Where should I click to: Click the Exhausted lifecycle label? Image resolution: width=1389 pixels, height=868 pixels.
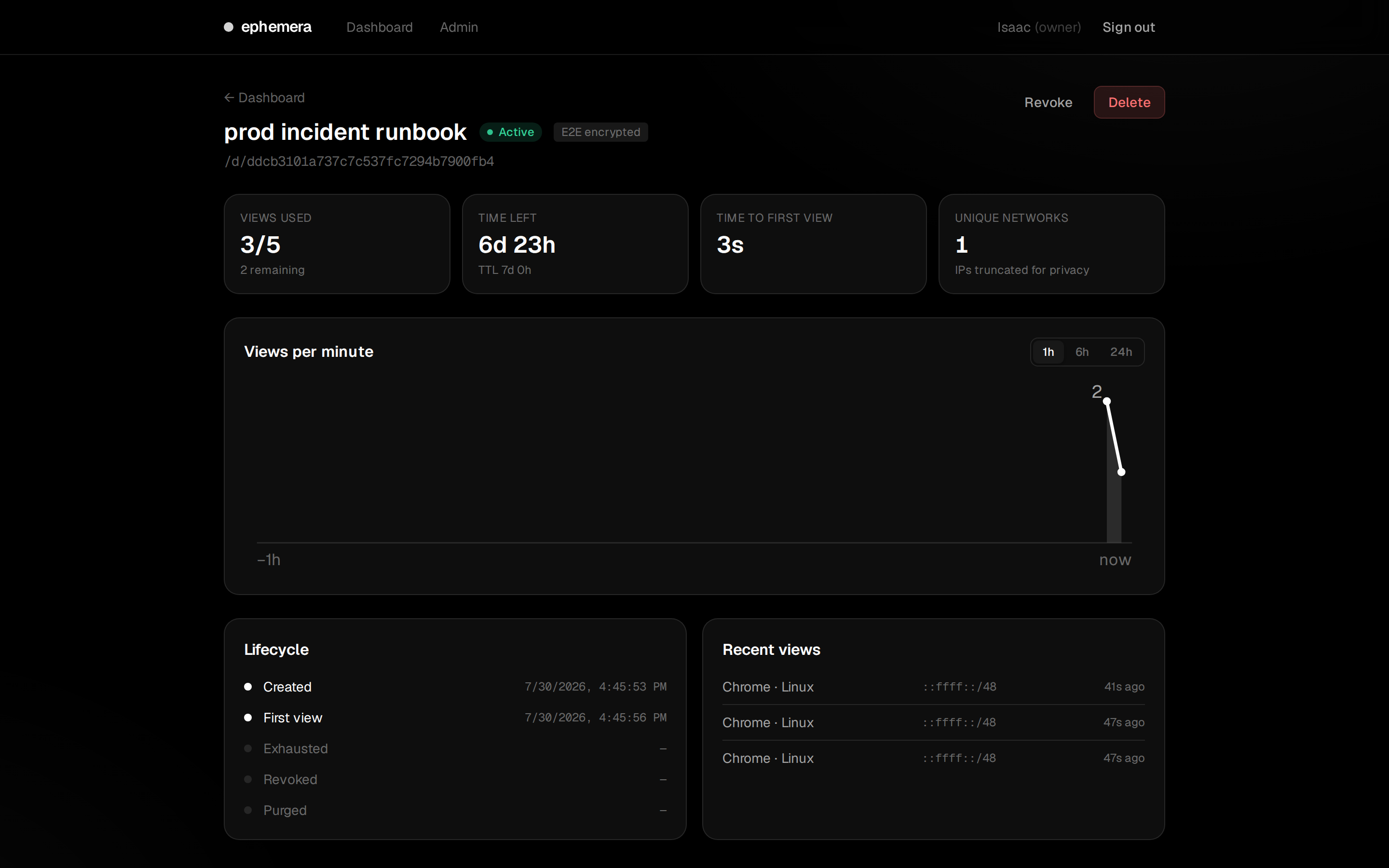pos(296,748)
